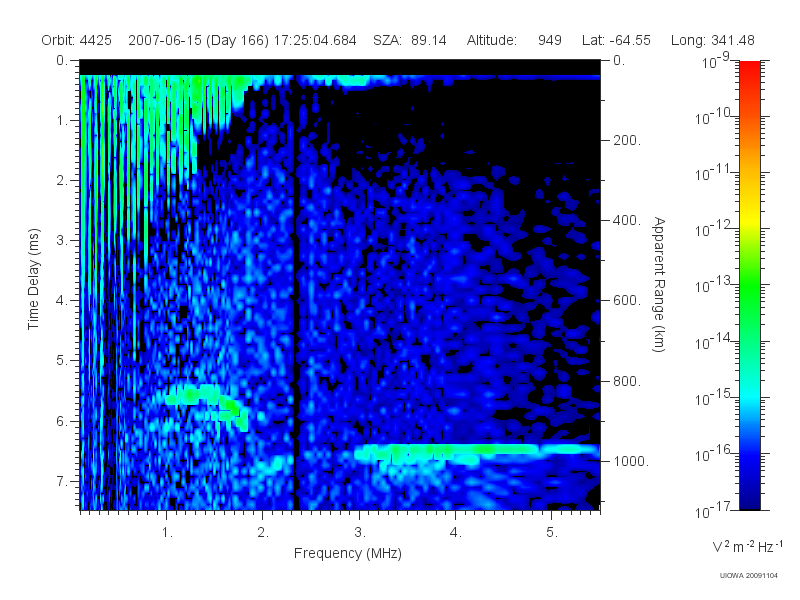Click the 3. tick label on frequency axis
800x600 pixels.
(x=360, y=533)
